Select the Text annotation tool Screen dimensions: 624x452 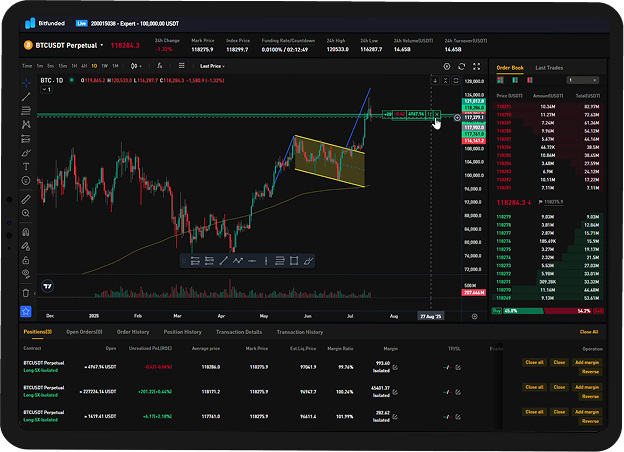26,167
